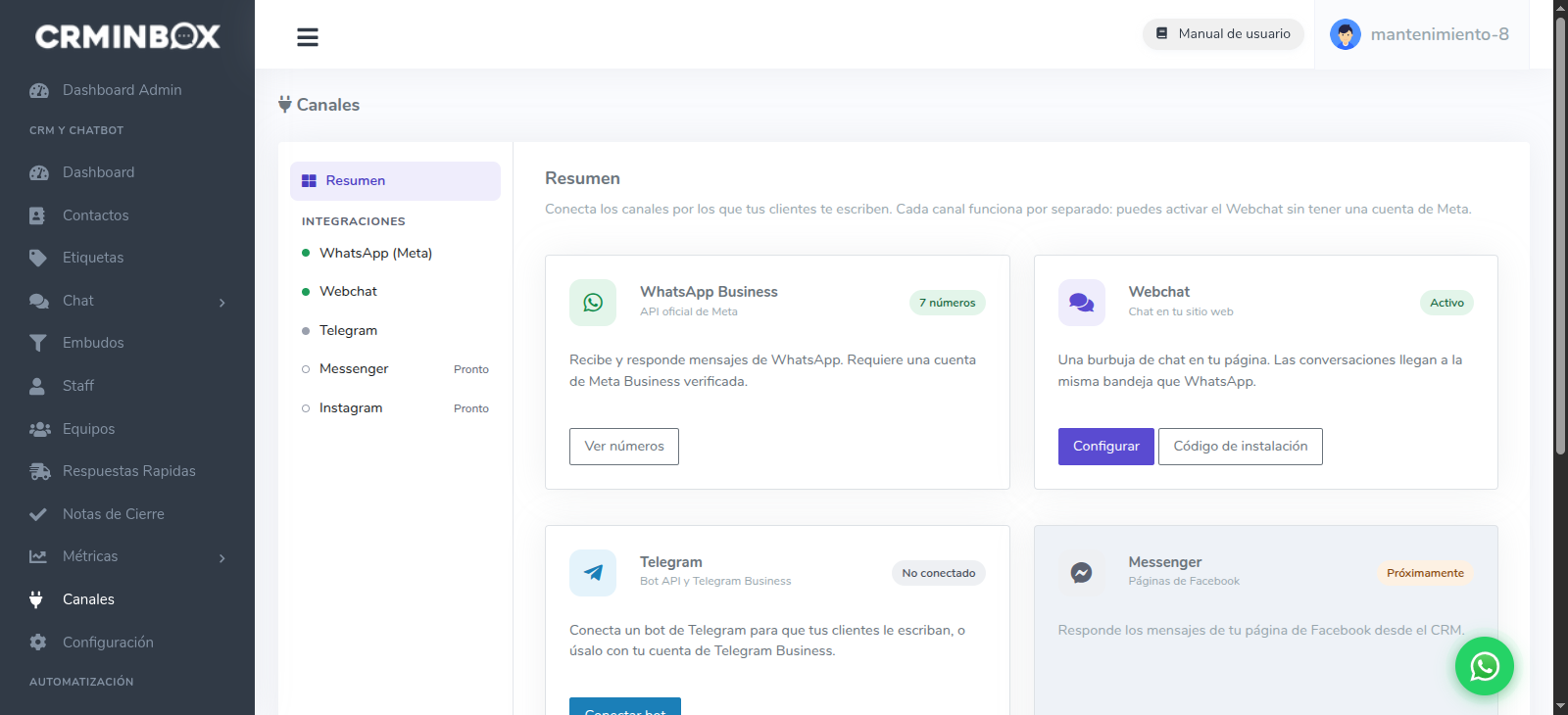Click the Ver números button

tap(624, 447)
